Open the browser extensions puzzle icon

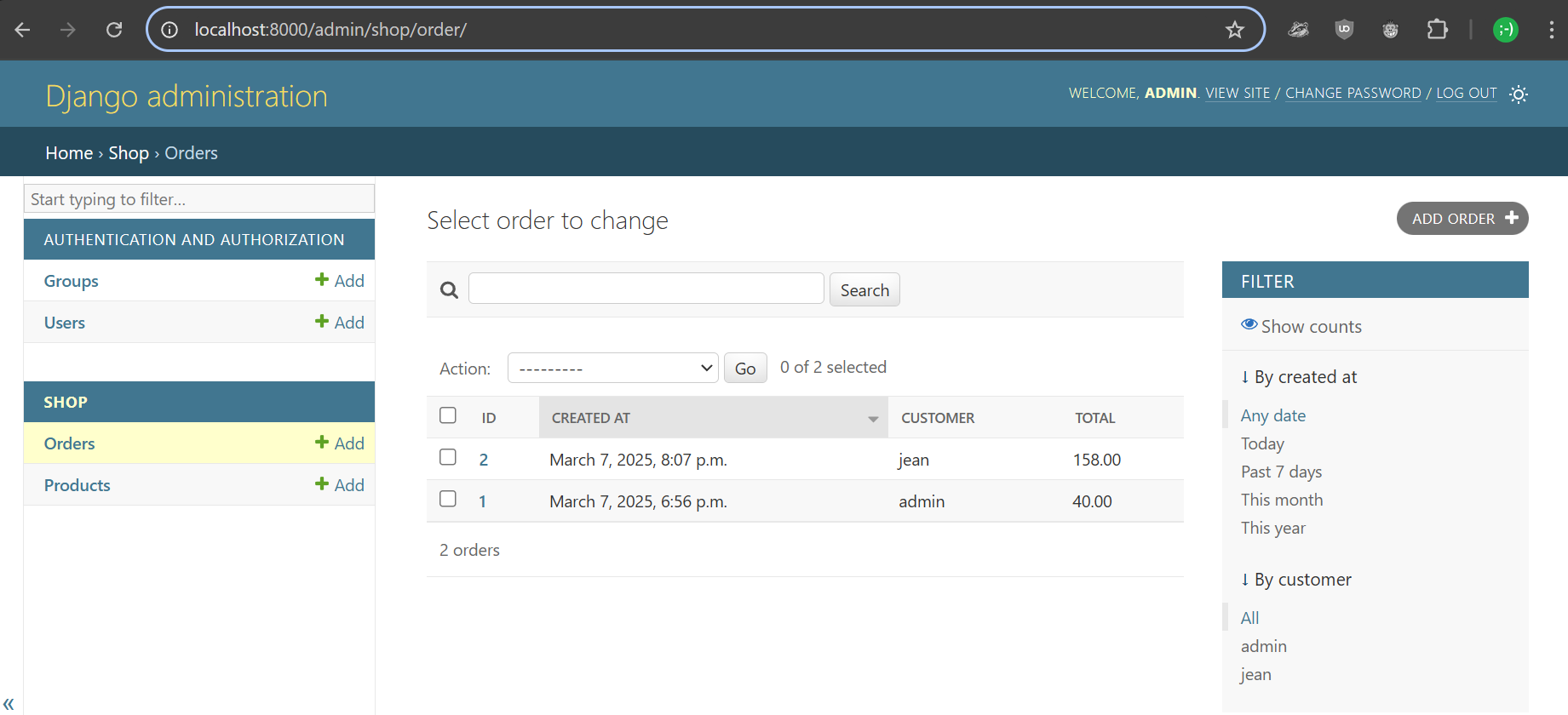pyautogui.click(x=1437, y=30)
